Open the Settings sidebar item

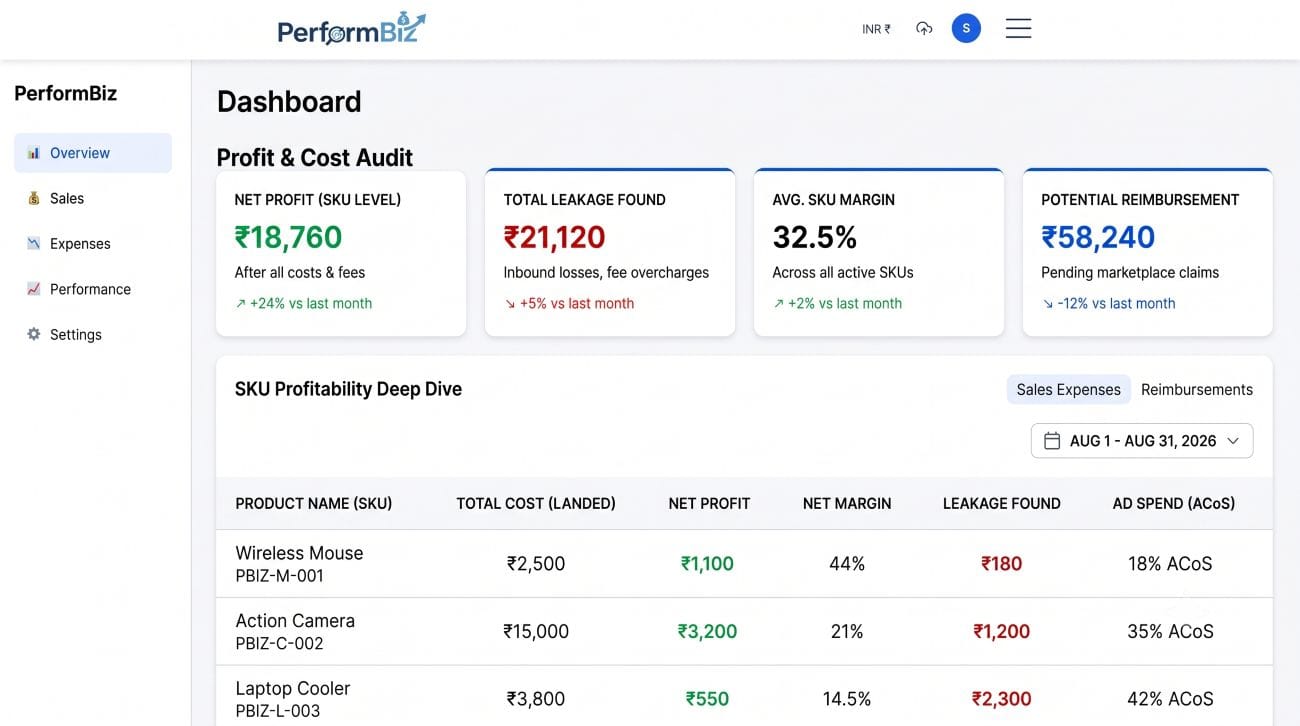pos(93,334)
